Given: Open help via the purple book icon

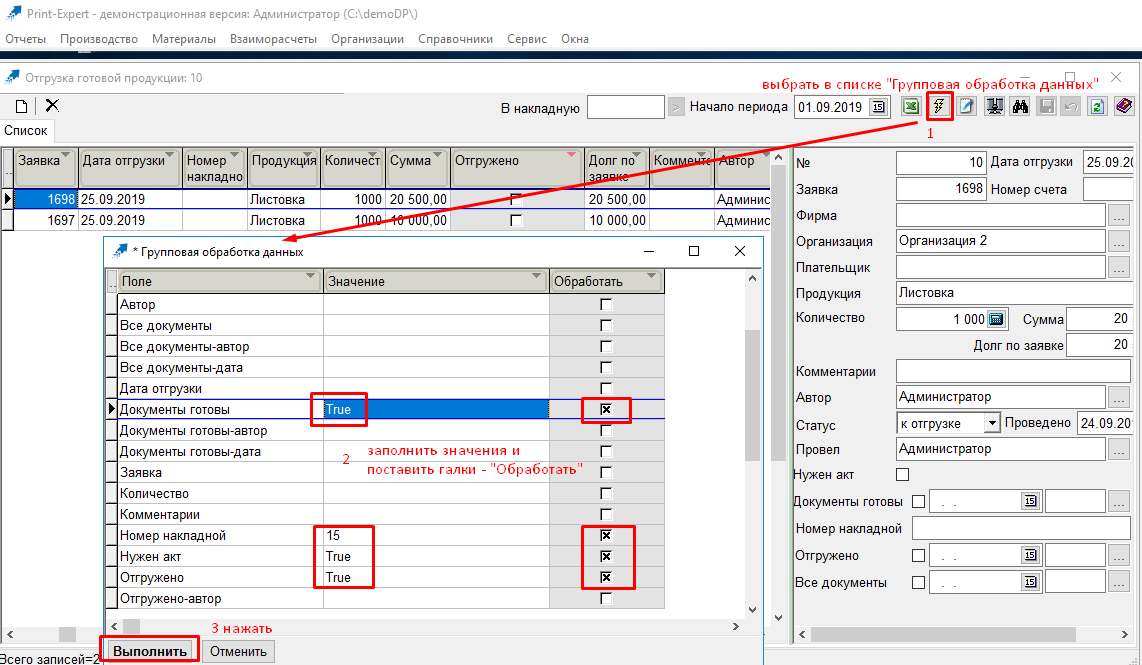Looking at the screenshot, I should [1124, 107].
